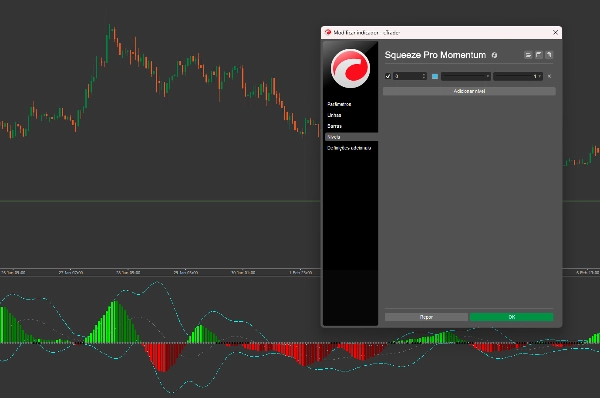600x398 pixels.
Task: Click the middle icon button right of the indicator title
Action: click(x=538, y=55)
